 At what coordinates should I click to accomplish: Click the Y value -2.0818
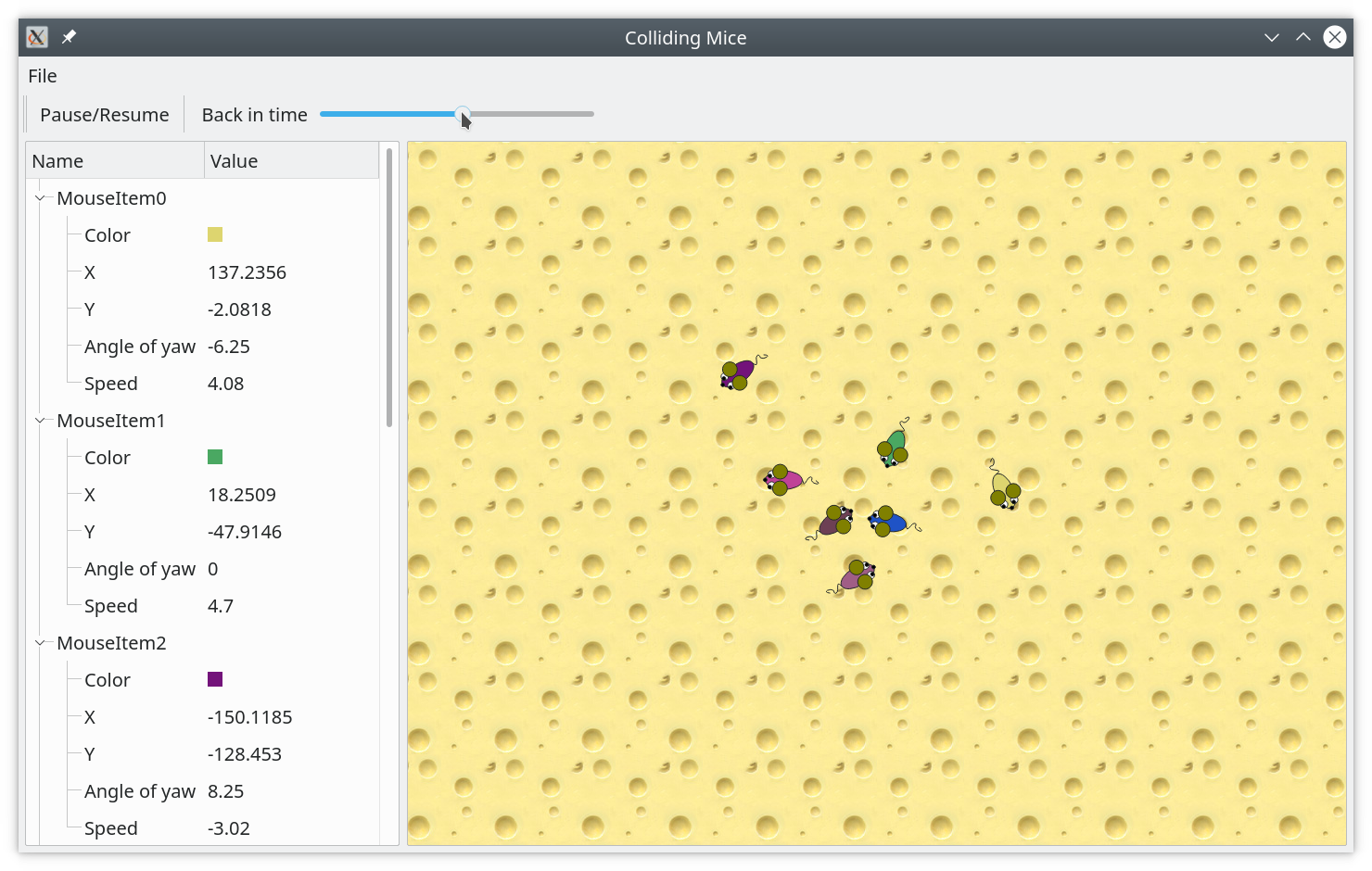click(239, 309)
